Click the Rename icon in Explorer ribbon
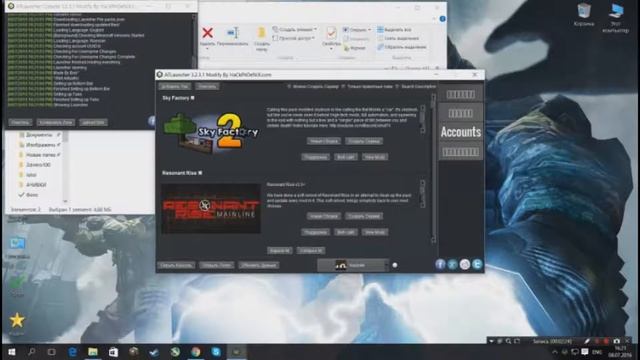Viewport: 640px width, 360px height. click(x=233, y=32)
